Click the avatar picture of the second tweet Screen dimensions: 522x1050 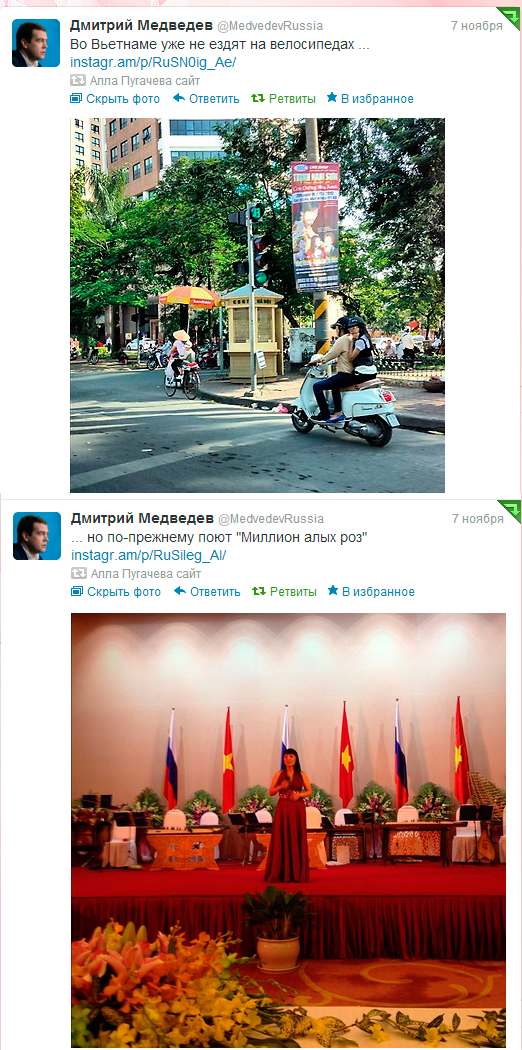pyautogui.click(x=37, y=536)
